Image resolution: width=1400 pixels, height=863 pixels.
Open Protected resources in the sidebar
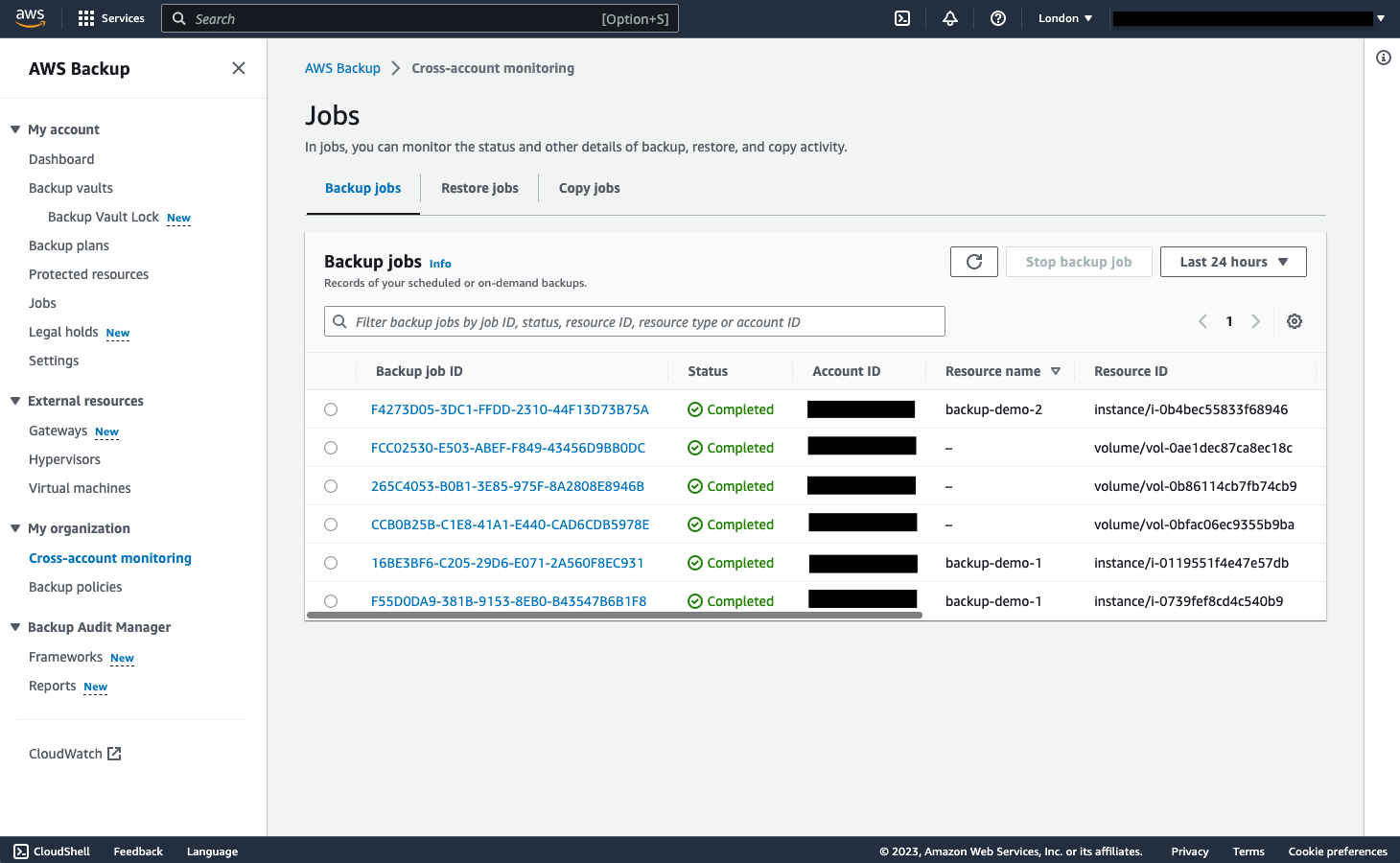pos(89,274)
